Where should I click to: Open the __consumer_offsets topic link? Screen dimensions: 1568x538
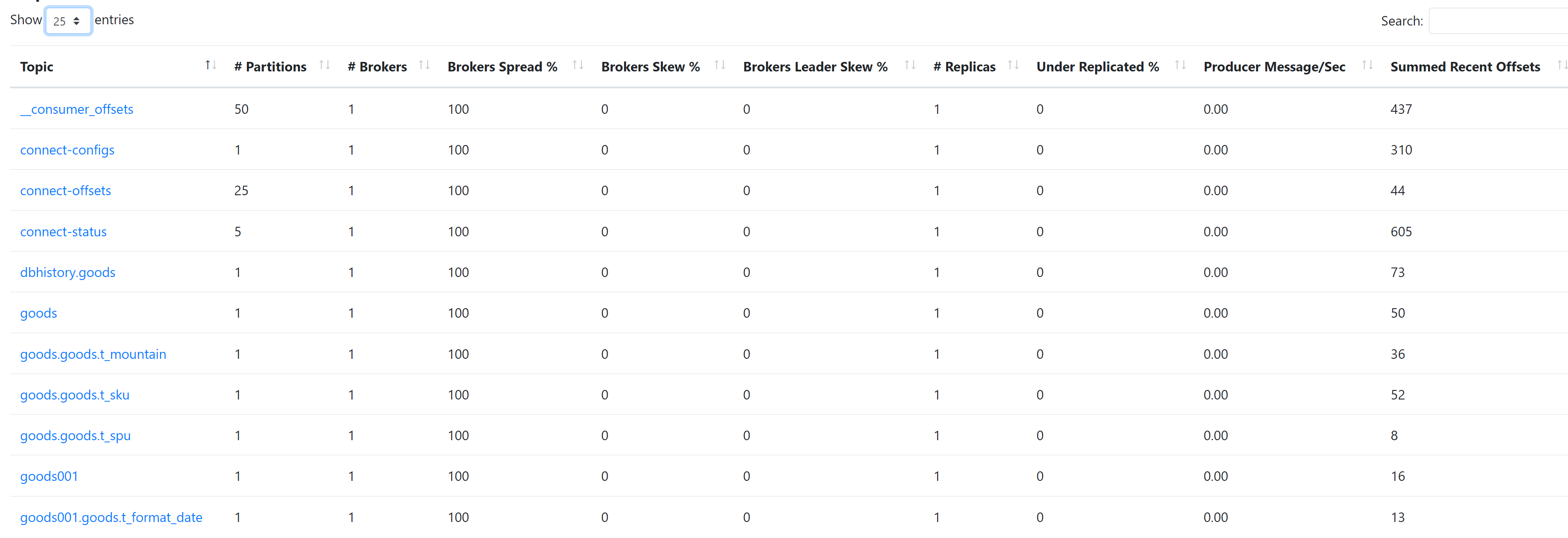tap(77, 110)
